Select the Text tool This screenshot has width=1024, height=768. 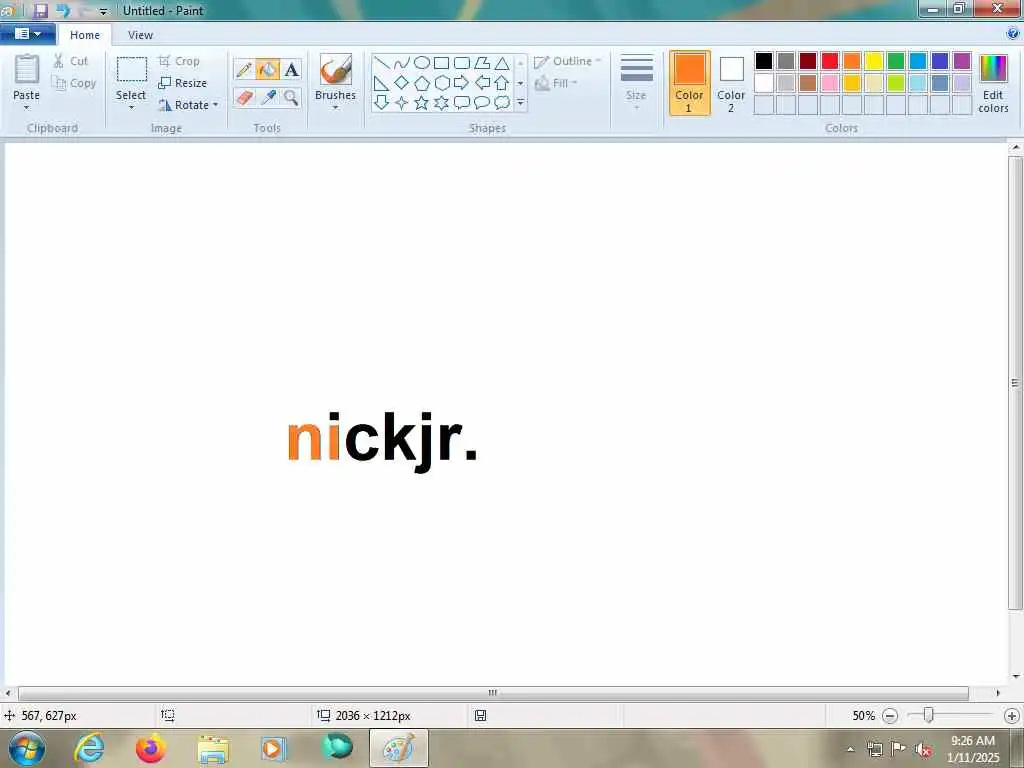(x=291, y=69)
